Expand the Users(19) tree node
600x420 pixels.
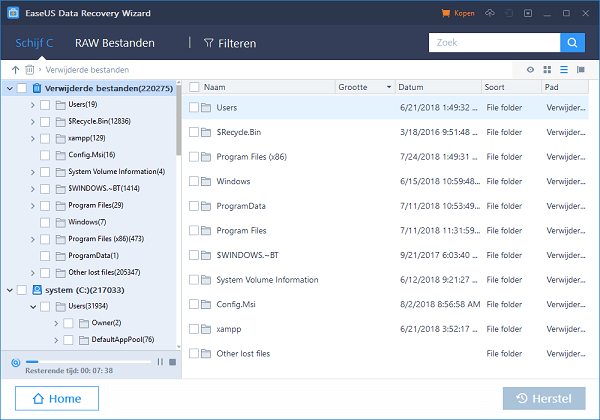pyautogui.click(x=33, y=105)
